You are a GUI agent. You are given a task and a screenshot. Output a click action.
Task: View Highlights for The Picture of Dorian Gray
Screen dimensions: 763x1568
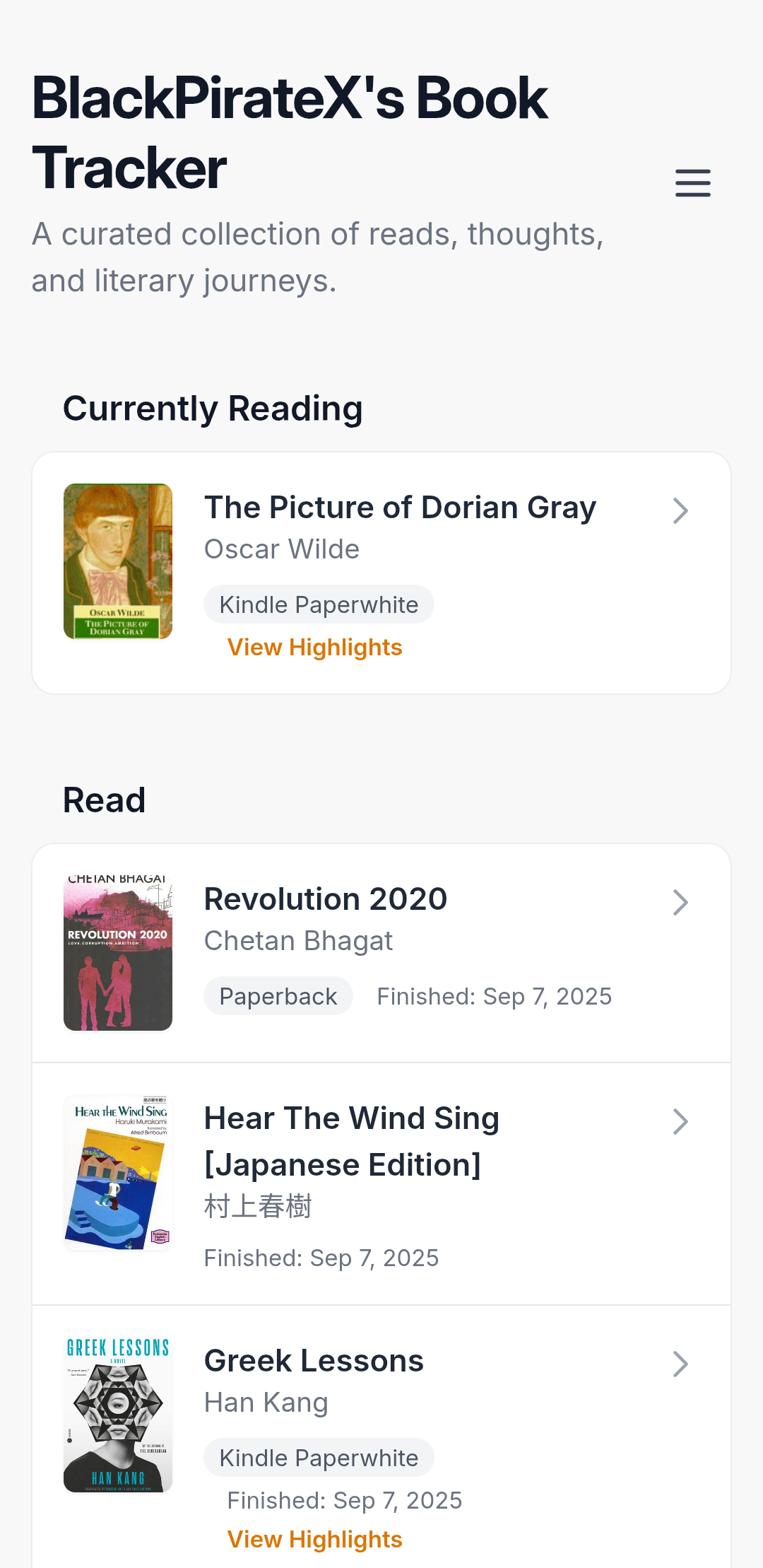[314, 648]
